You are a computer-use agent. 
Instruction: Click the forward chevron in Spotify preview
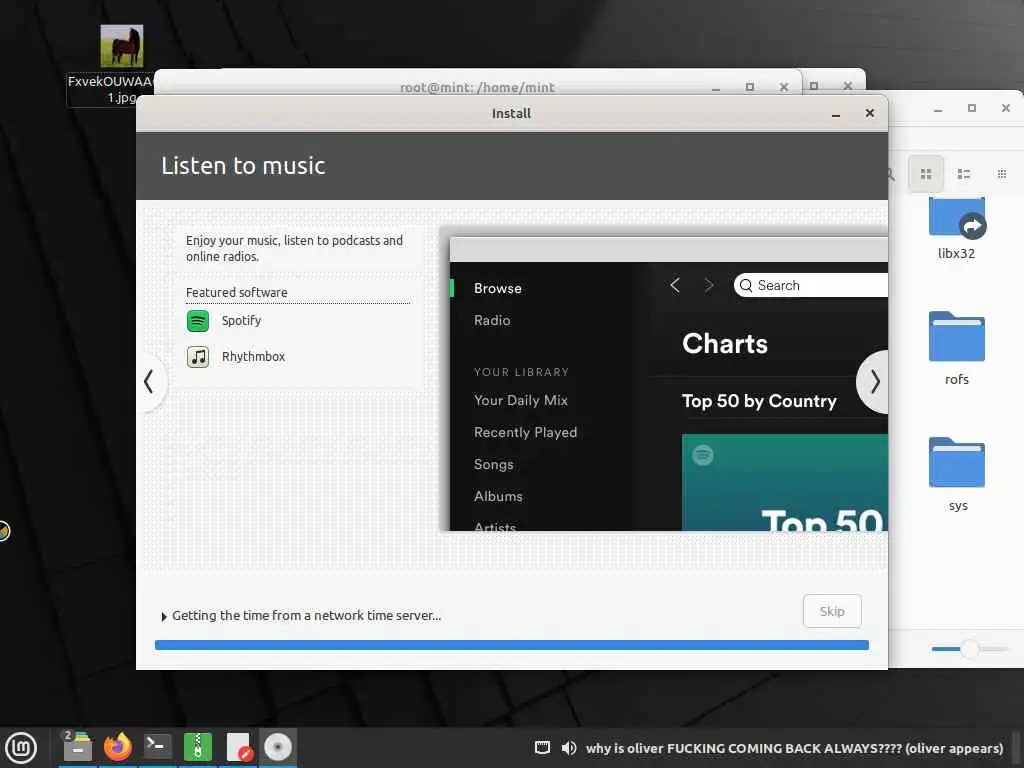(x=709, y=285)
